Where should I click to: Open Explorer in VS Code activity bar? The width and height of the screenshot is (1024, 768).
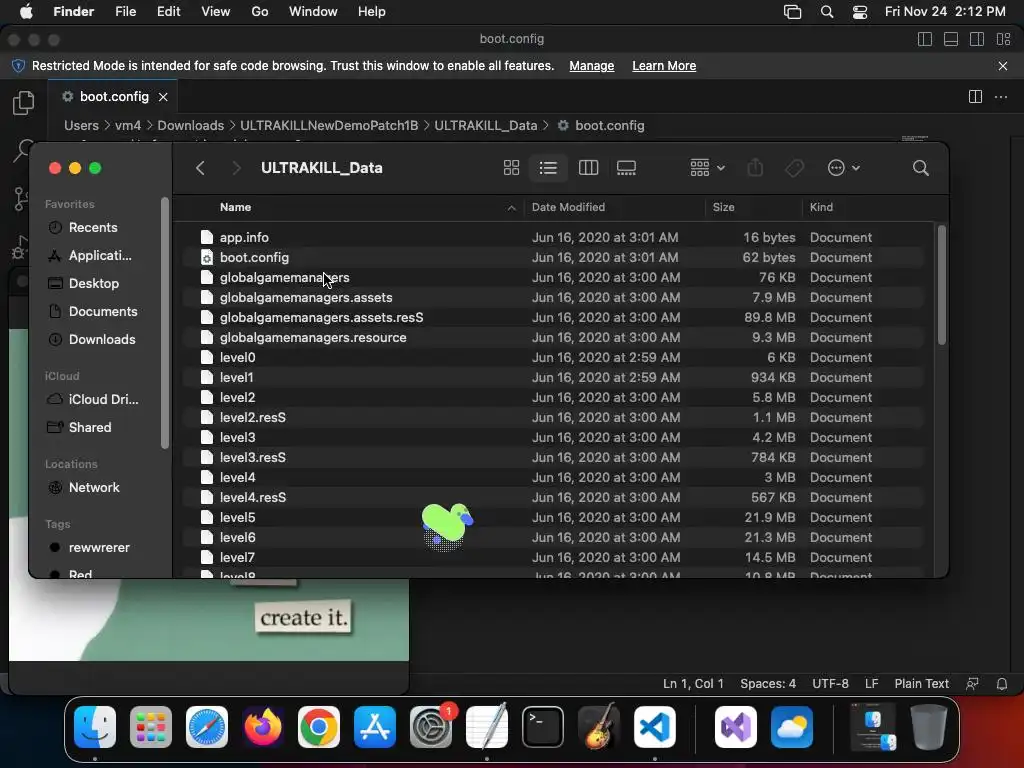click(24, 103)
